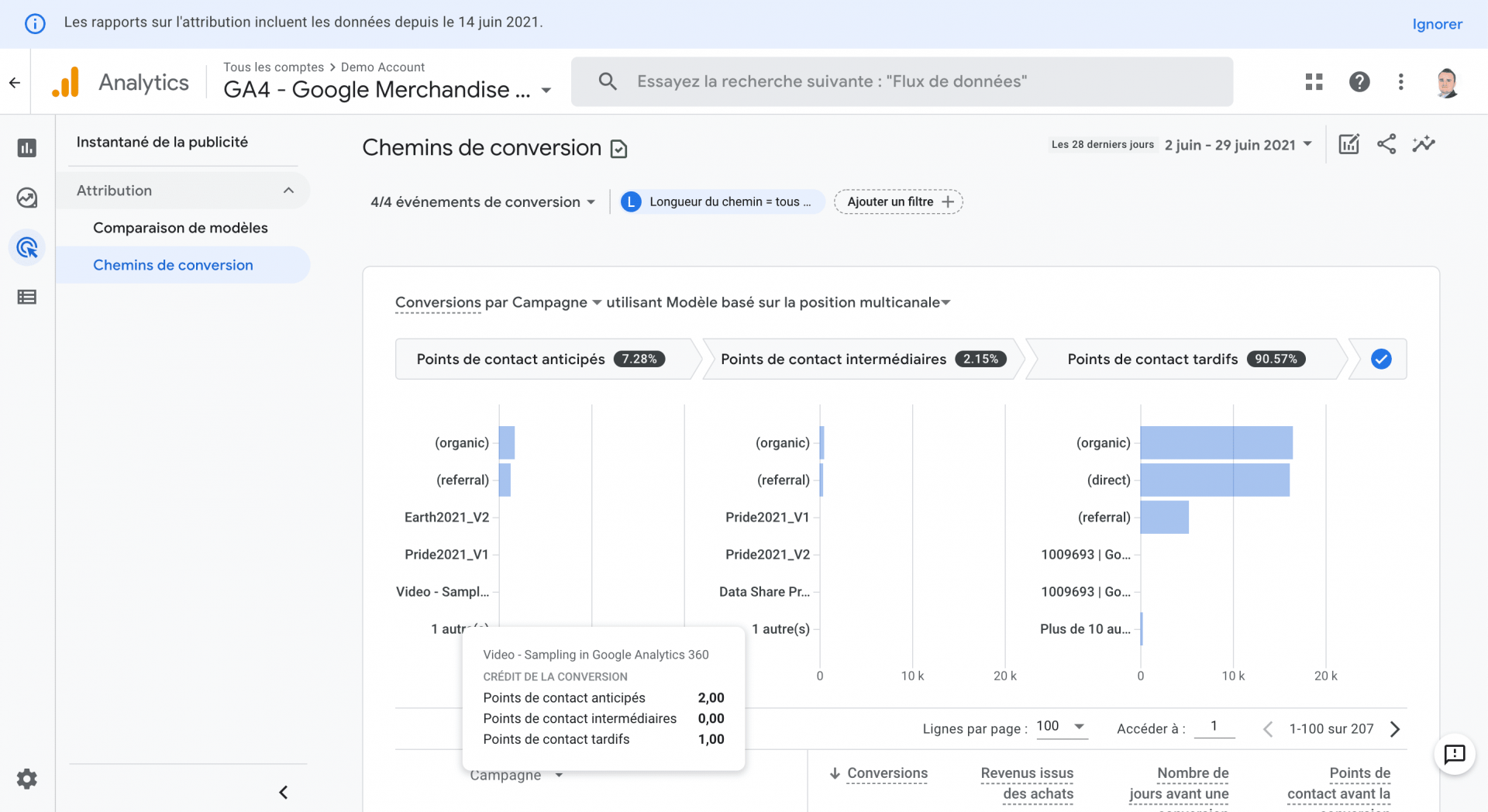This screenshot has height=812, width=1488.
Task: Share this report via share icon
Action: click(1386, 144)
